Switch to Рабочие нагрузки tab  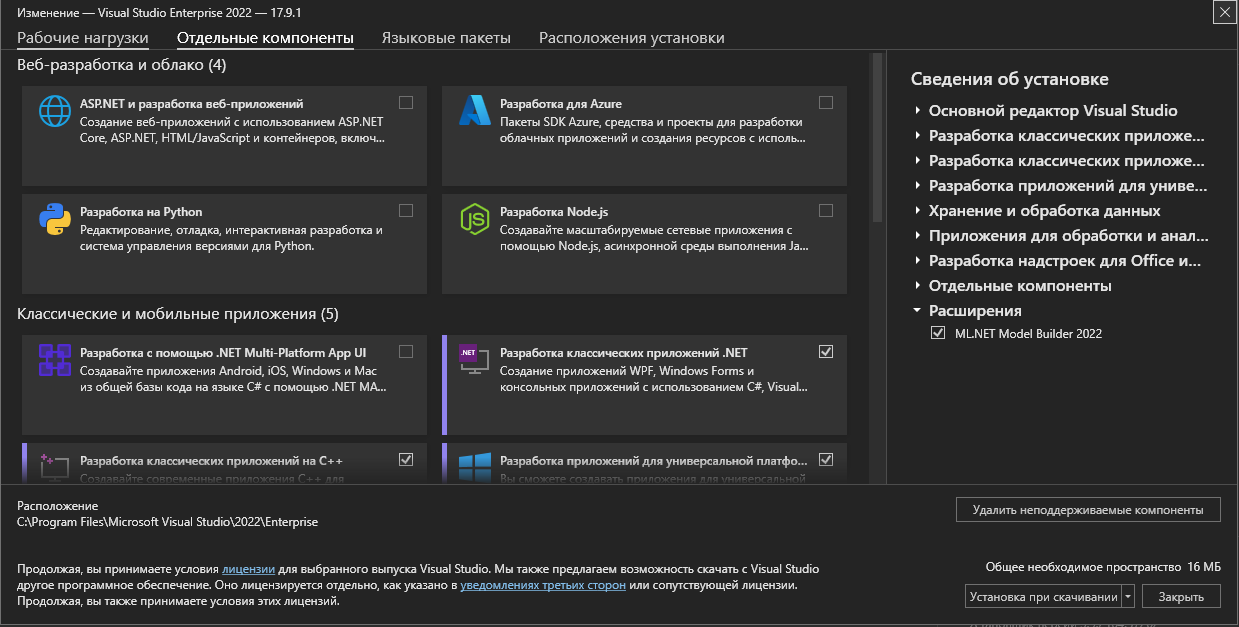83,38
